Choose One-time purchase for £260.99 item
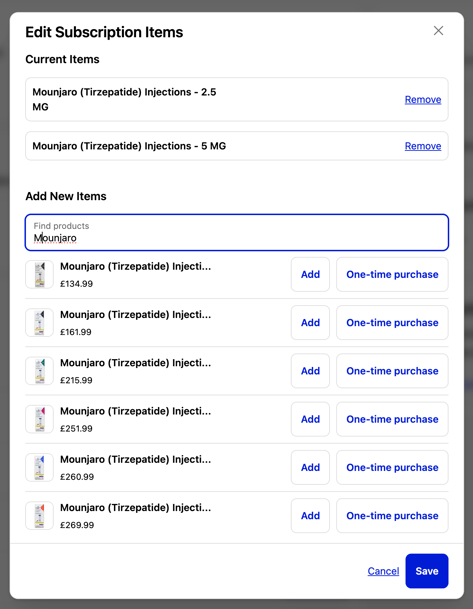 392,467
